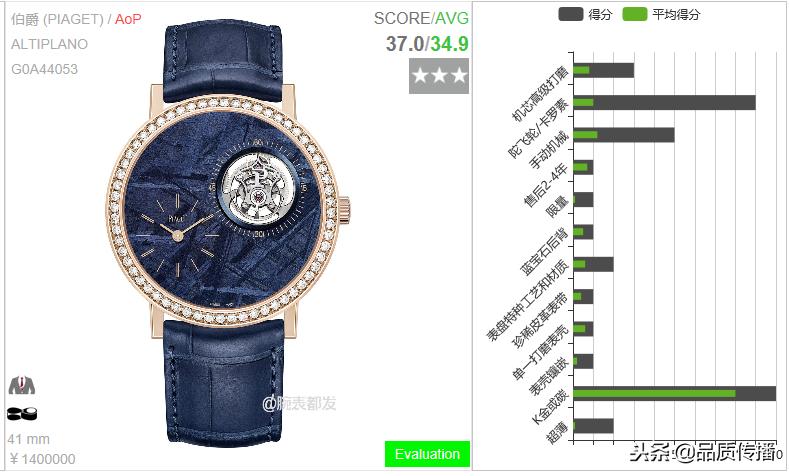Screen dimensions: 789x476
Task: Select the ALTIPLANO collection label
Action: (x=49, y=44)
